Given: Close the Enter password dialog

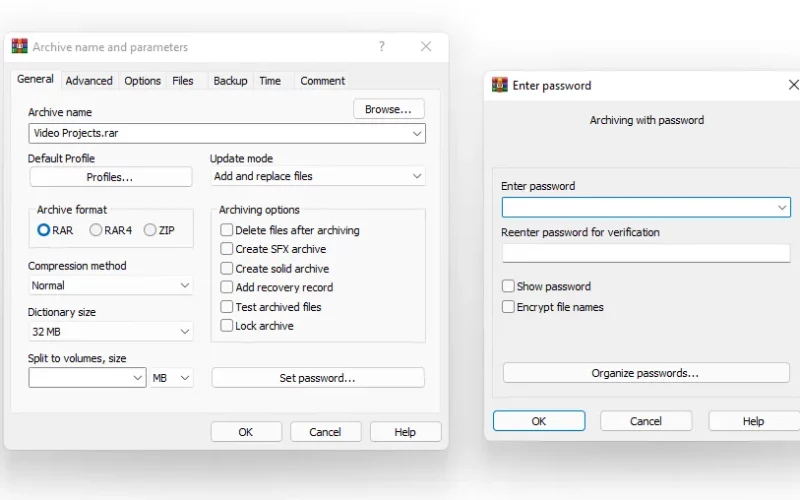Looking at the screenshot, I should [793, 85].
